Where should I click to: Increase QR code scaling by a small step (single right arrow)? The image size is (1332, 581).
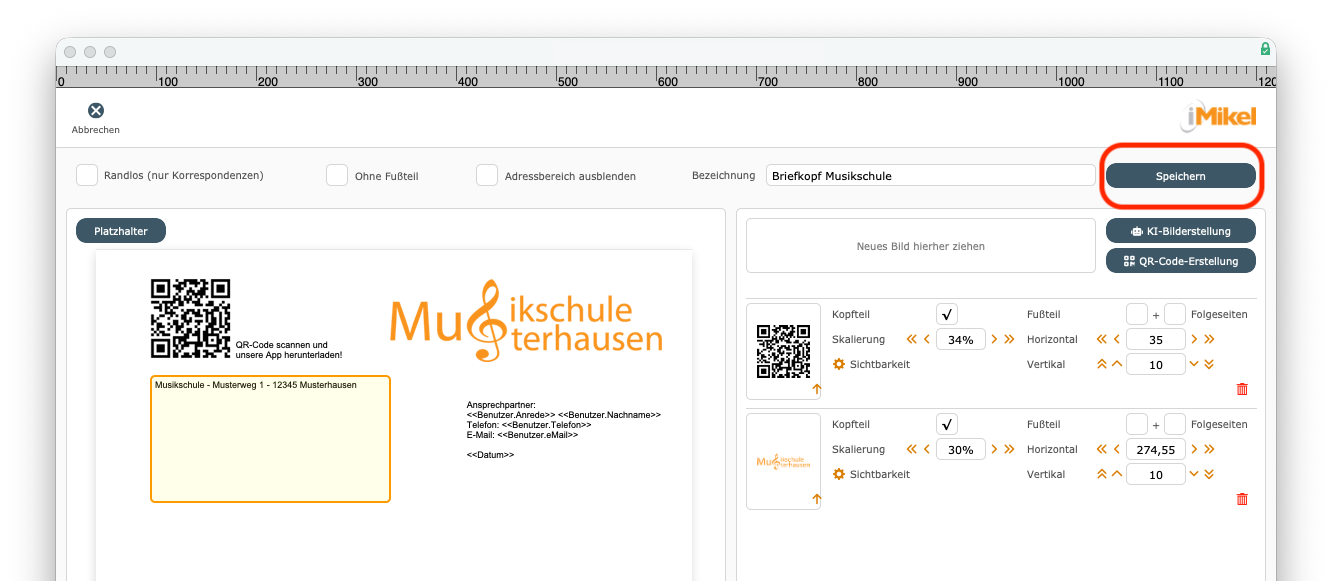(994, 339)
